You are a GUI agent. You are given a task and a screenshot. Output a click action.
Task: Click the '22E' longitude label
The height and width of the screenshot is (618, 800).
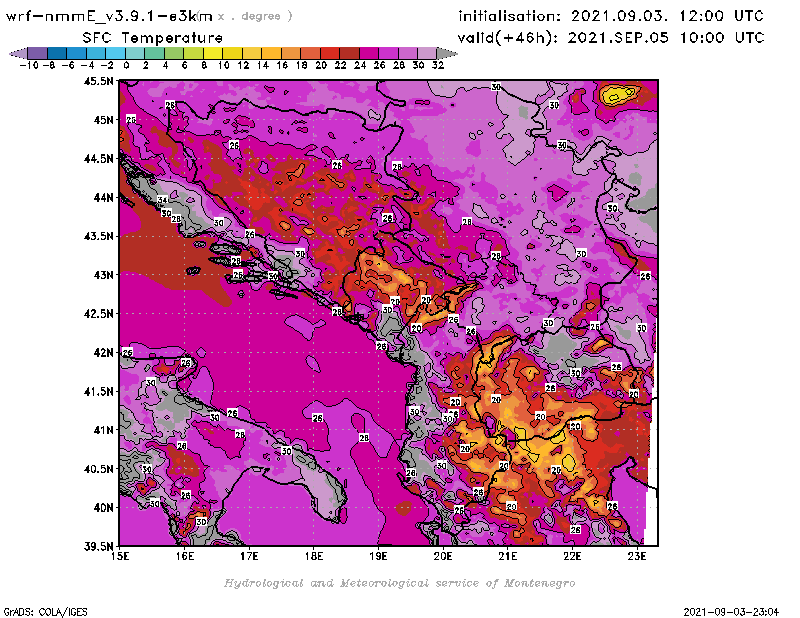pos(572,556)
